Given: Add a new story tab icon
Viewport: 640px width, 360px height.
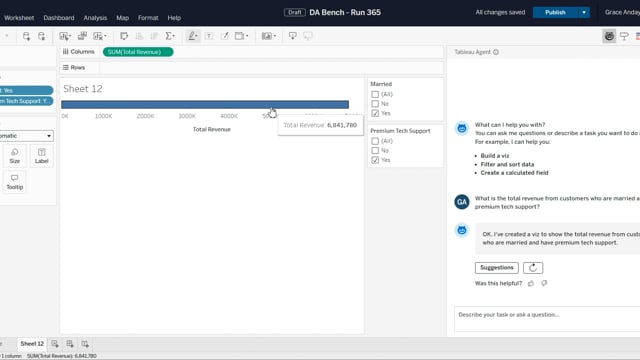Looking at the screenshot, I should (85, 344).
